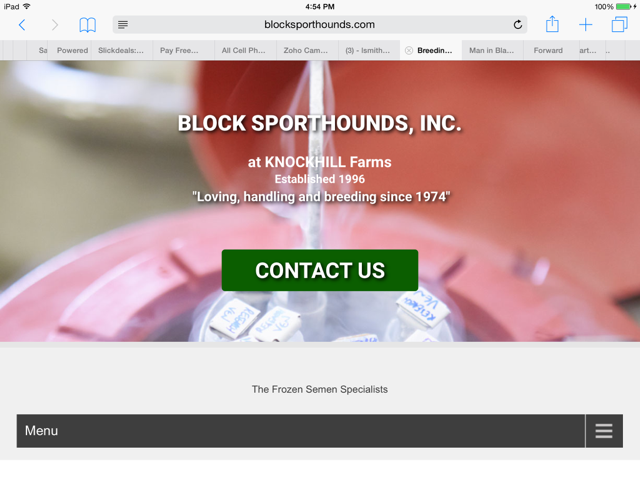This screenshot has height=480, width=640.
Task: Expand the dark Menu bar
Action: point(320,431)
